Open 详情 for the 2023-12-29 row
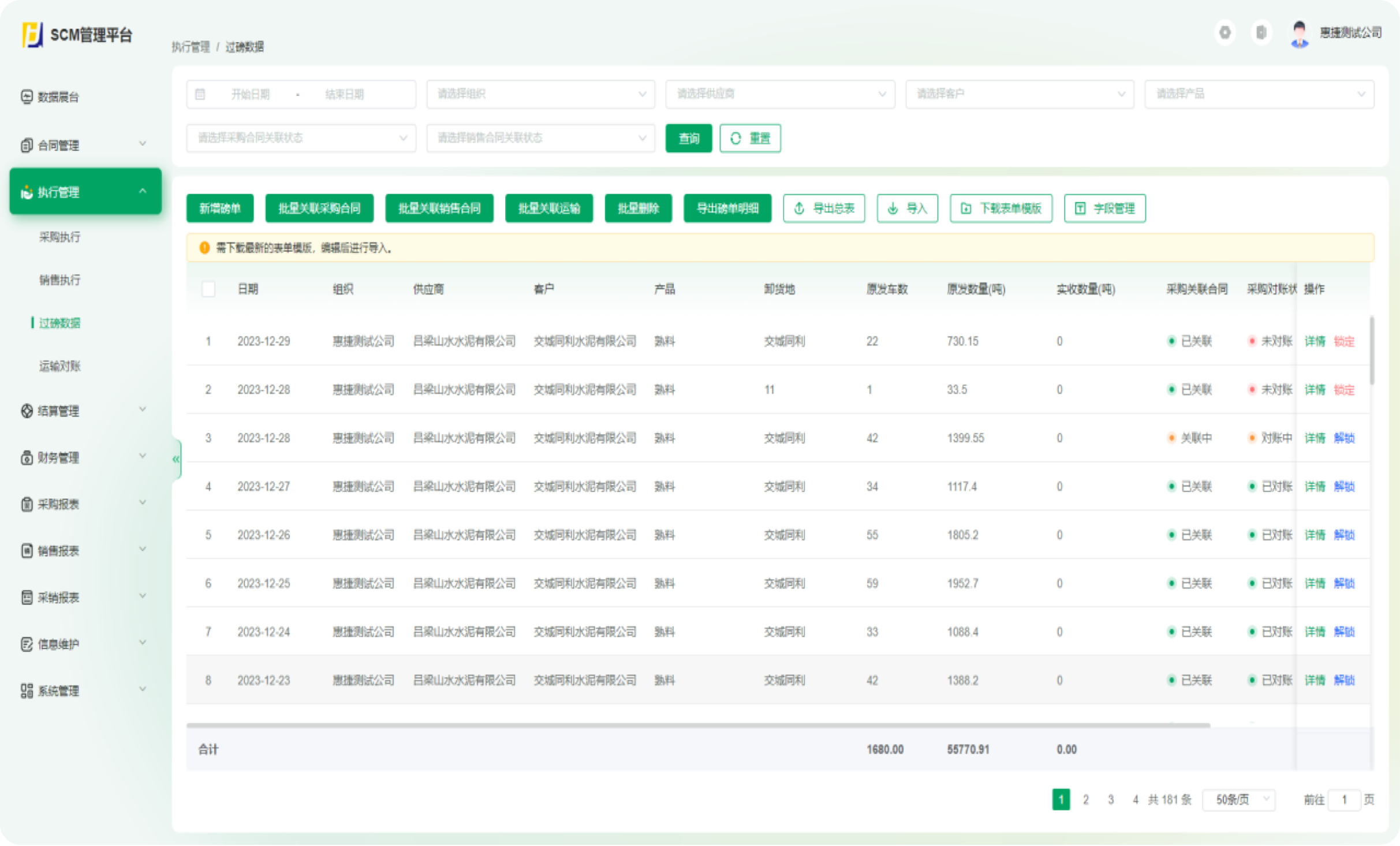 pos(1315,341)
